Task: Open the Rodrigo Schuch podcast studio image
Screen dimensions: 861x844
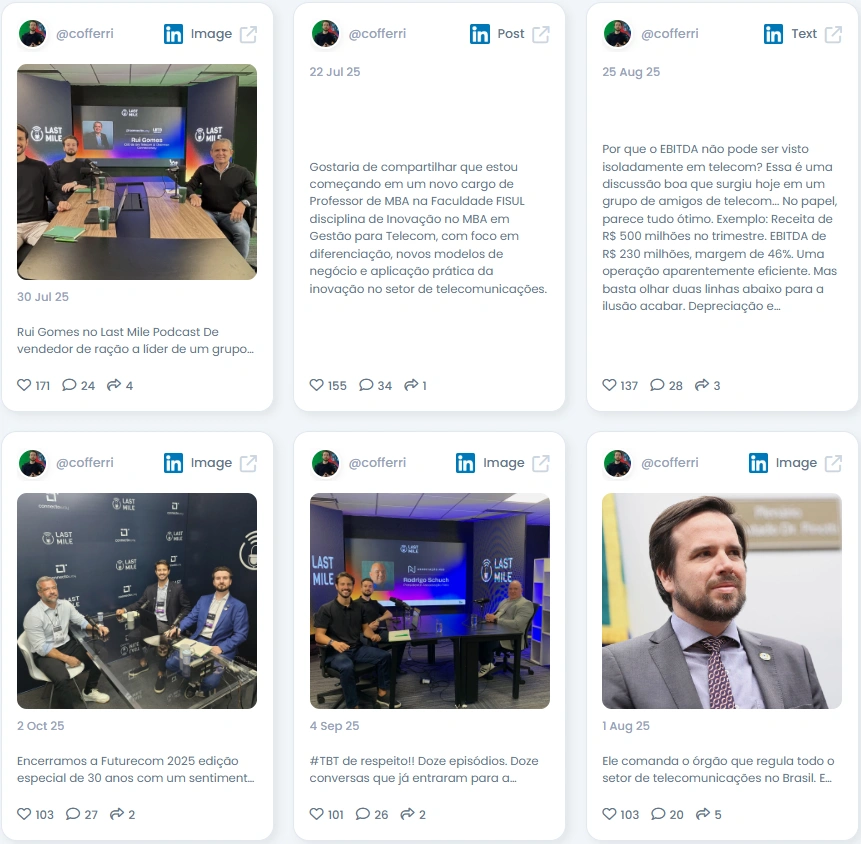Action: (x=429, y=601)
